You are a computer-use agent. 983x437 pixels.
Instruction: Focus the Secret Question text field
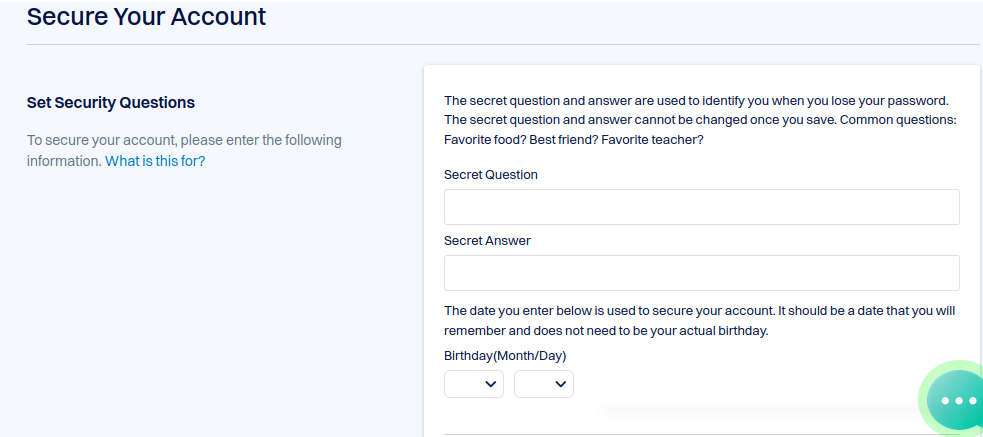point(702,207)
